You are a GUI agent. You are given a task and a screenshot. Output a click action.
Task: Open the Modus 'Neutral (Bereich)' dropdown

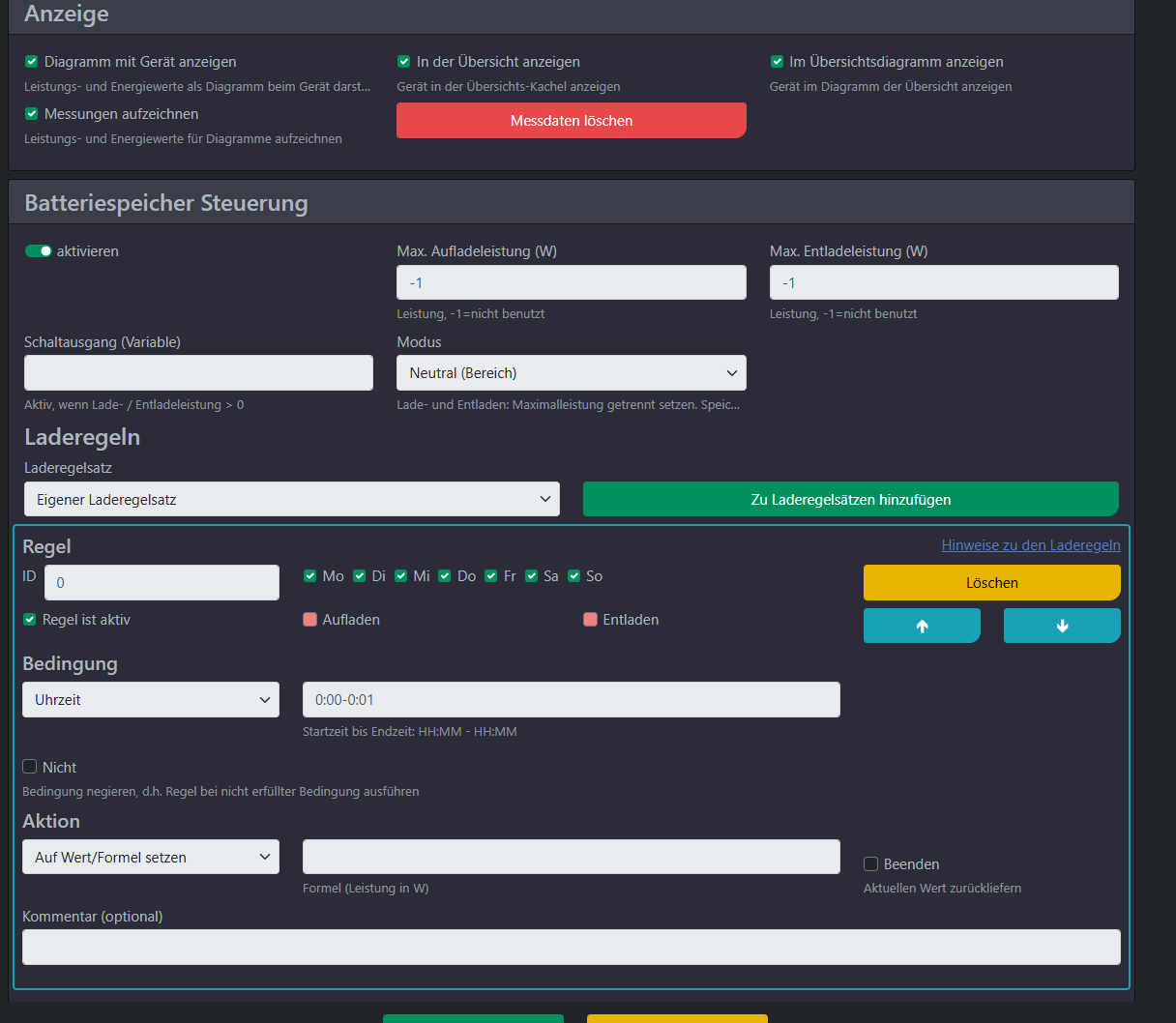571,373
